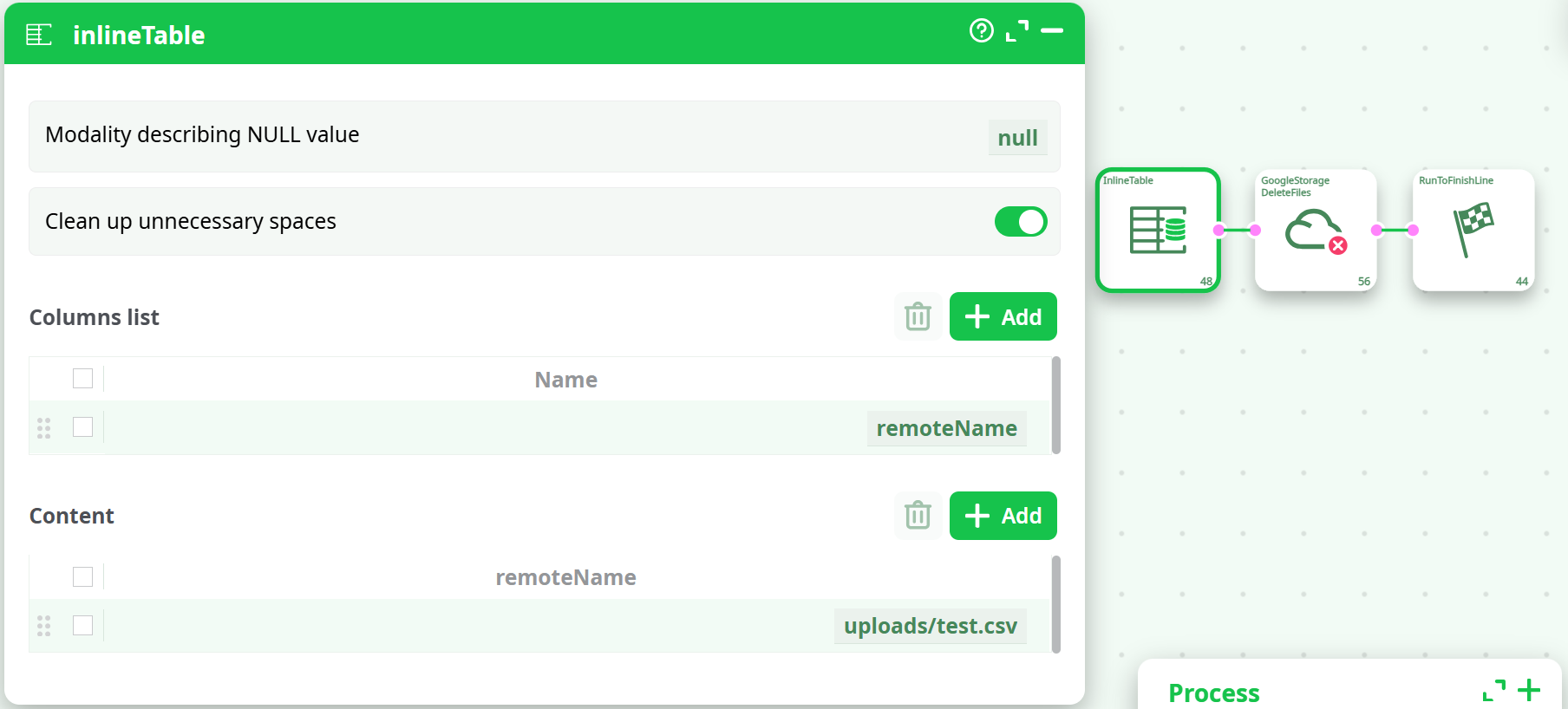Expand the Process panel

coord(1493,691)
